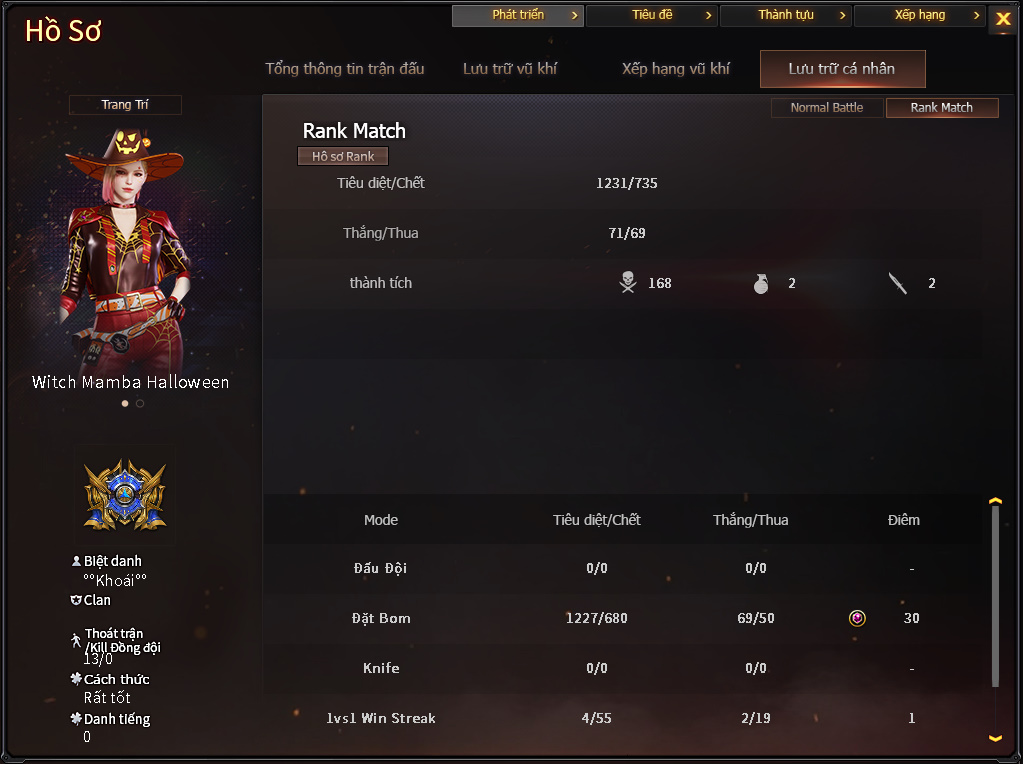The width and height of the screenshot is (1023, 764).
Task: Click the gold rank emblem badge
Action: click(x=125, y=495)
